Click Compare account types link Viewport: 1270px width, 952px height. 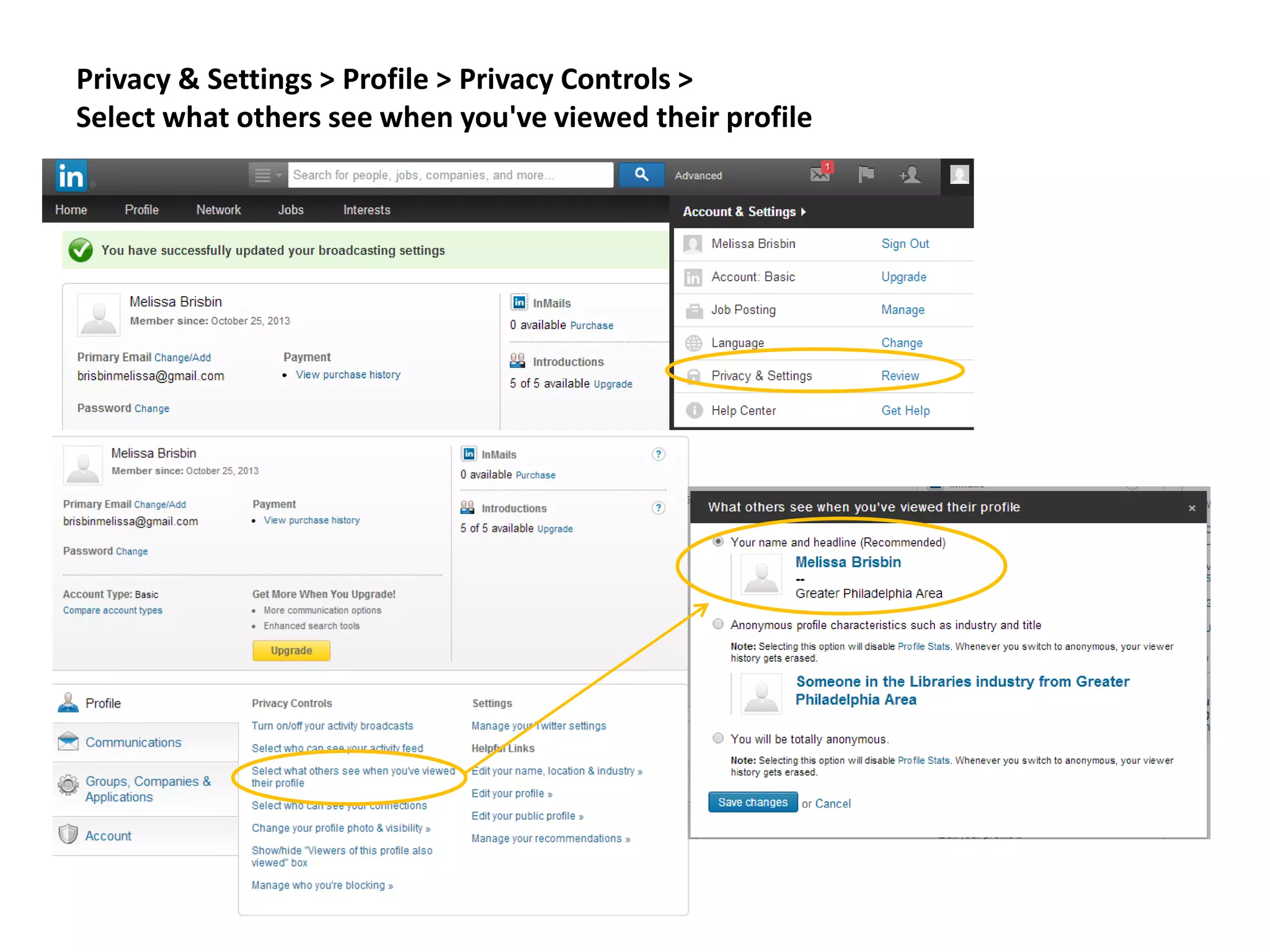(x=112, y=610)
